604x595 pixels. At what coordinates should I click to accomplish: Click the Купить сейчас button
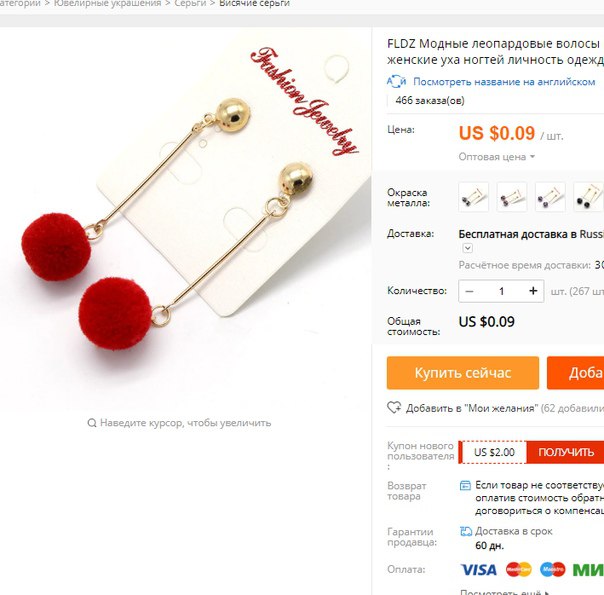coord(463,372)
